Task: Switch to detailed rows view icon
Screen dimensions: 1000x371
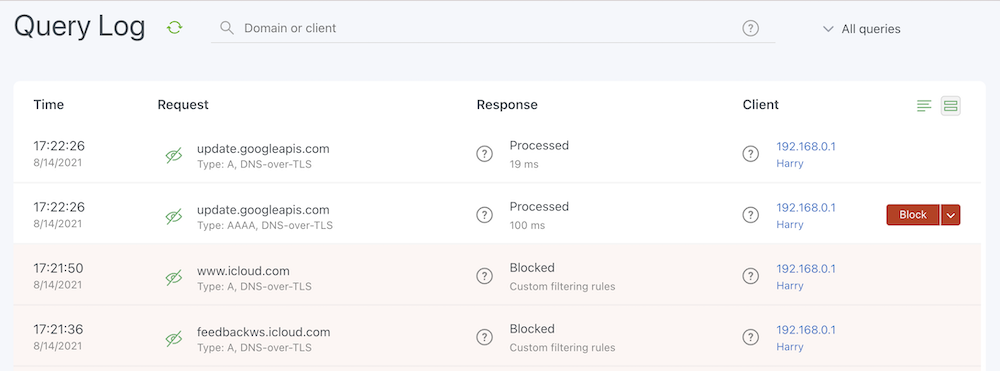Action: [951, 106]
